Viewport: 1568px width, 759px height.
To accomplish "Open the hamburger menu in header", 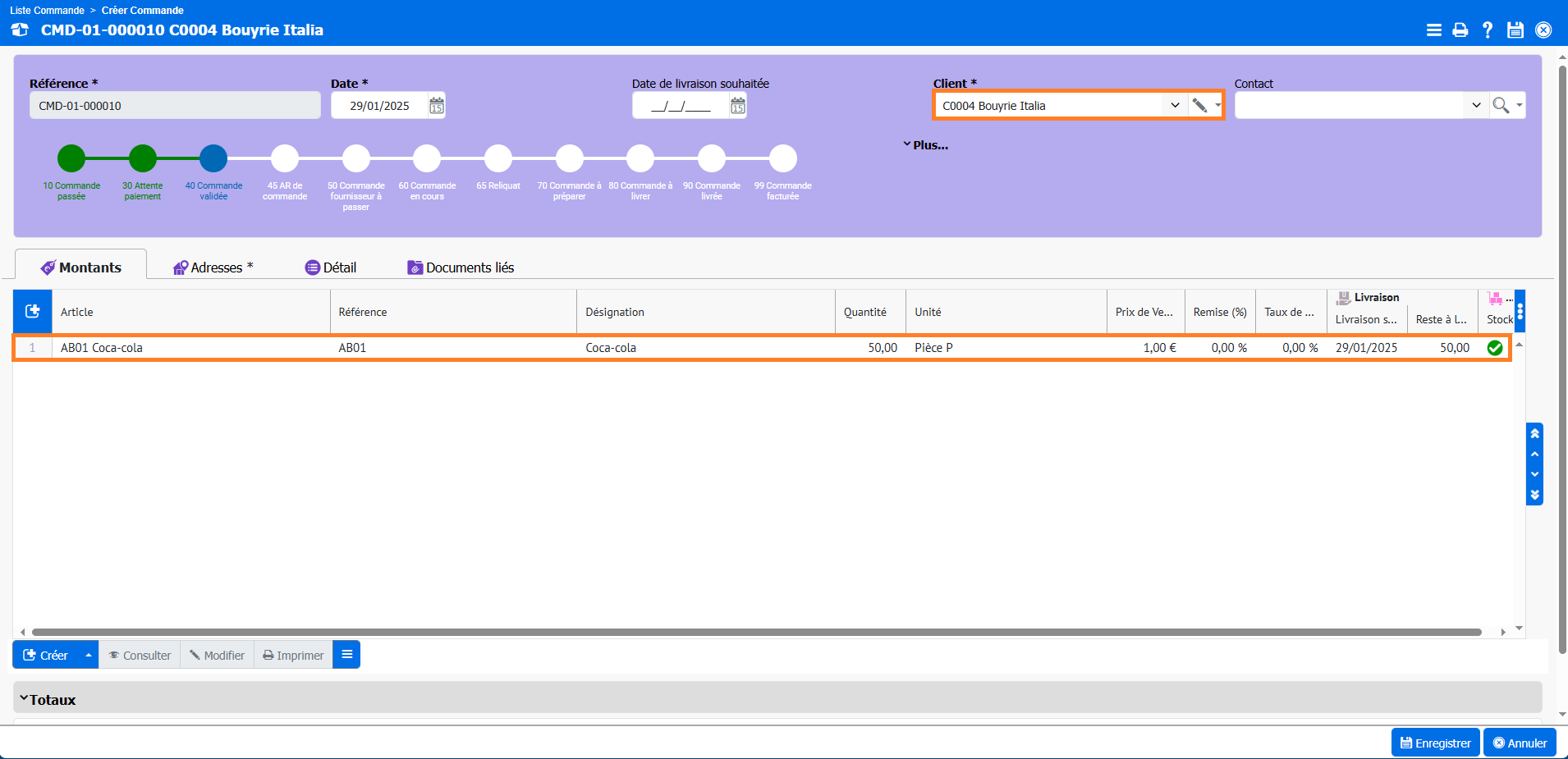I will point(1434,30).
